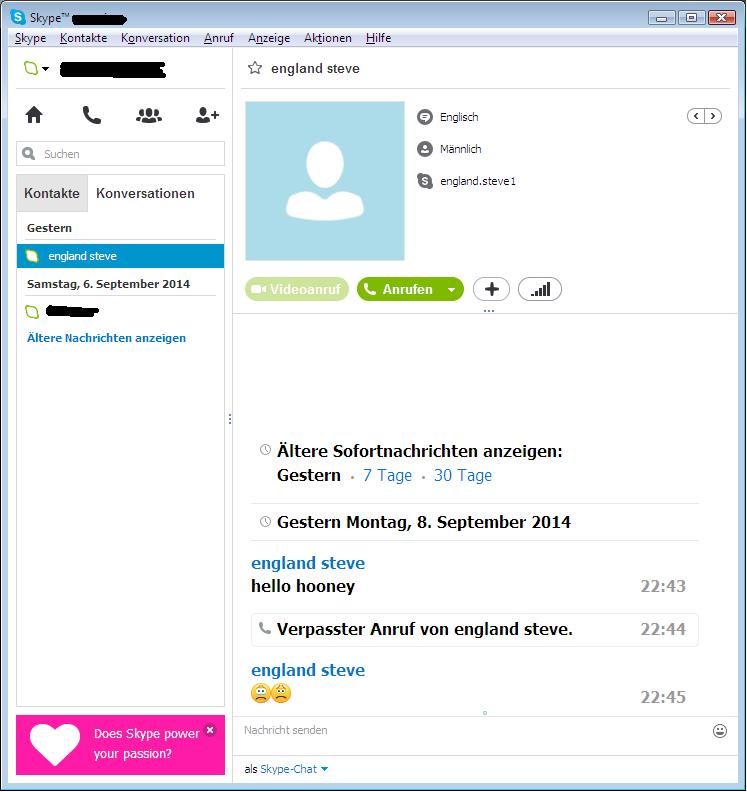
Task: Click the Nachricht senden message field
Action: pos(475,730)
